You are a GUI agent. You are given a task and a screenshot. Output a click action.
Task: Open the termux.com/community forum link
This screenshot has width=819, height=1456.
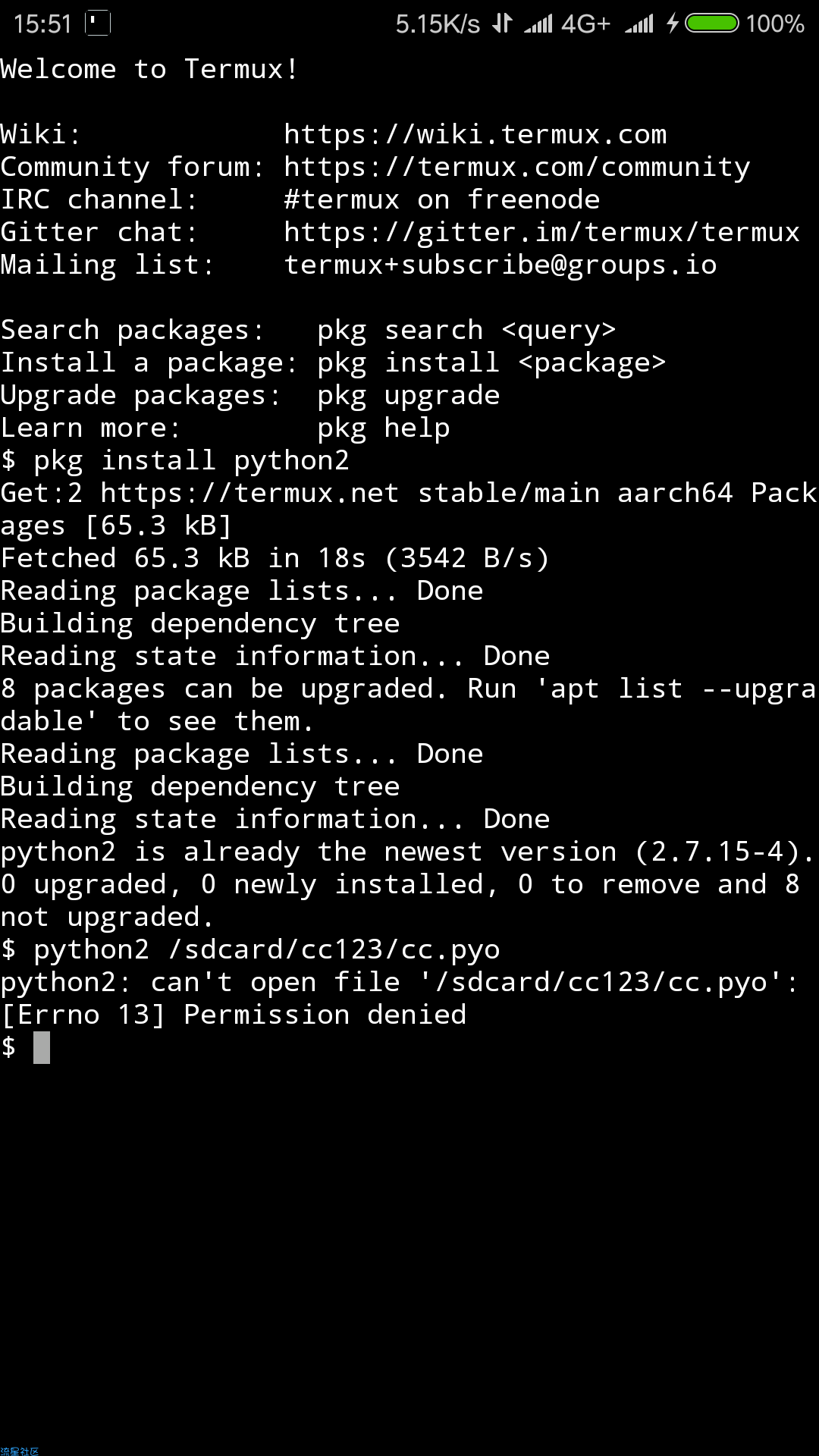517,167
